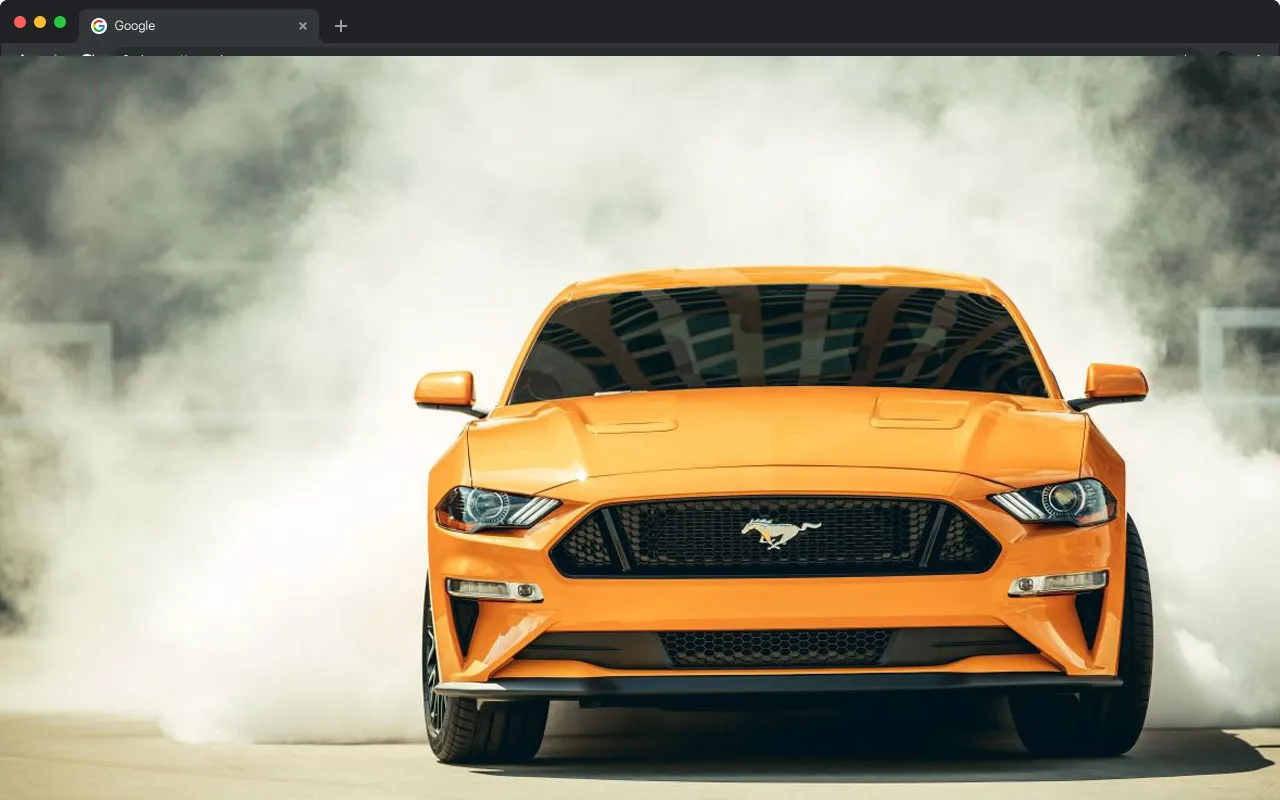Click the Mustang pony emblem on the grille
This screenshot has height=800, width=1280.
(x=780, y=533)
